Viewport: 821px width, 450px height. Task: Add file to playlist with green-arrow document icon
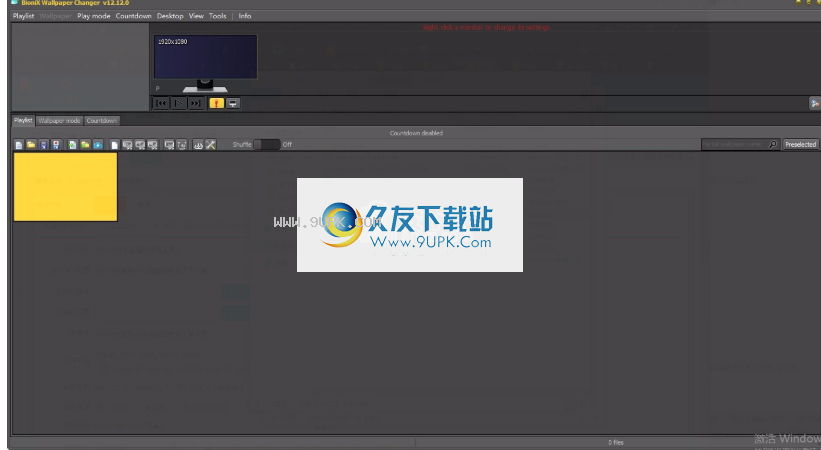[x=72, y=145]
